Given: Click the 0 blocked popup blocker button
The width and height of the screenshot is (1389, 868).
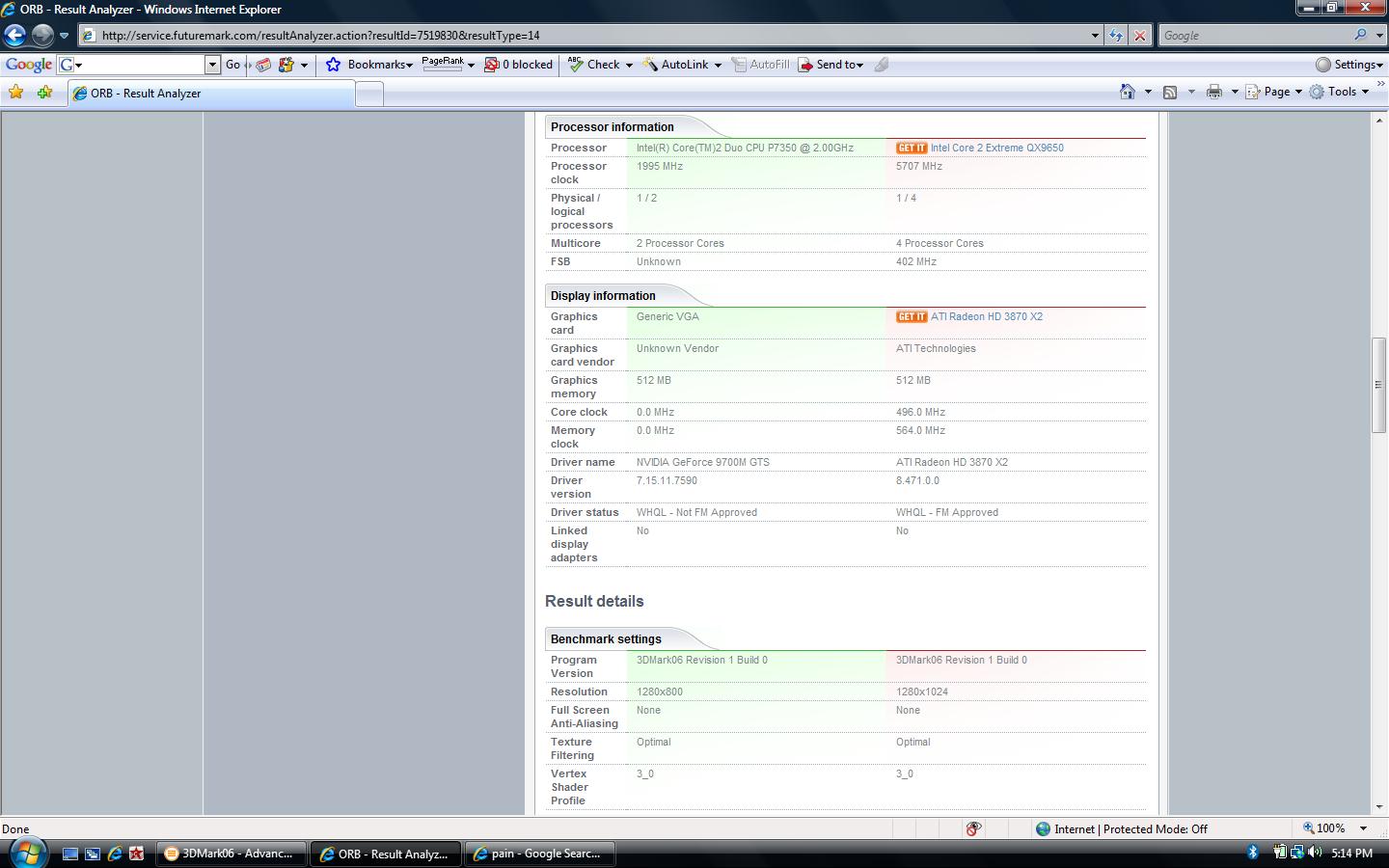Looking at the screenshot, I should coord(518,65).
